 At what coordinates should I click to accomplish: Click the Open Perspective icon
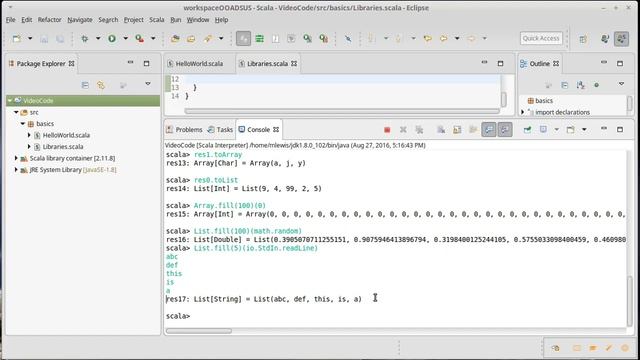[x=583, y=39]
